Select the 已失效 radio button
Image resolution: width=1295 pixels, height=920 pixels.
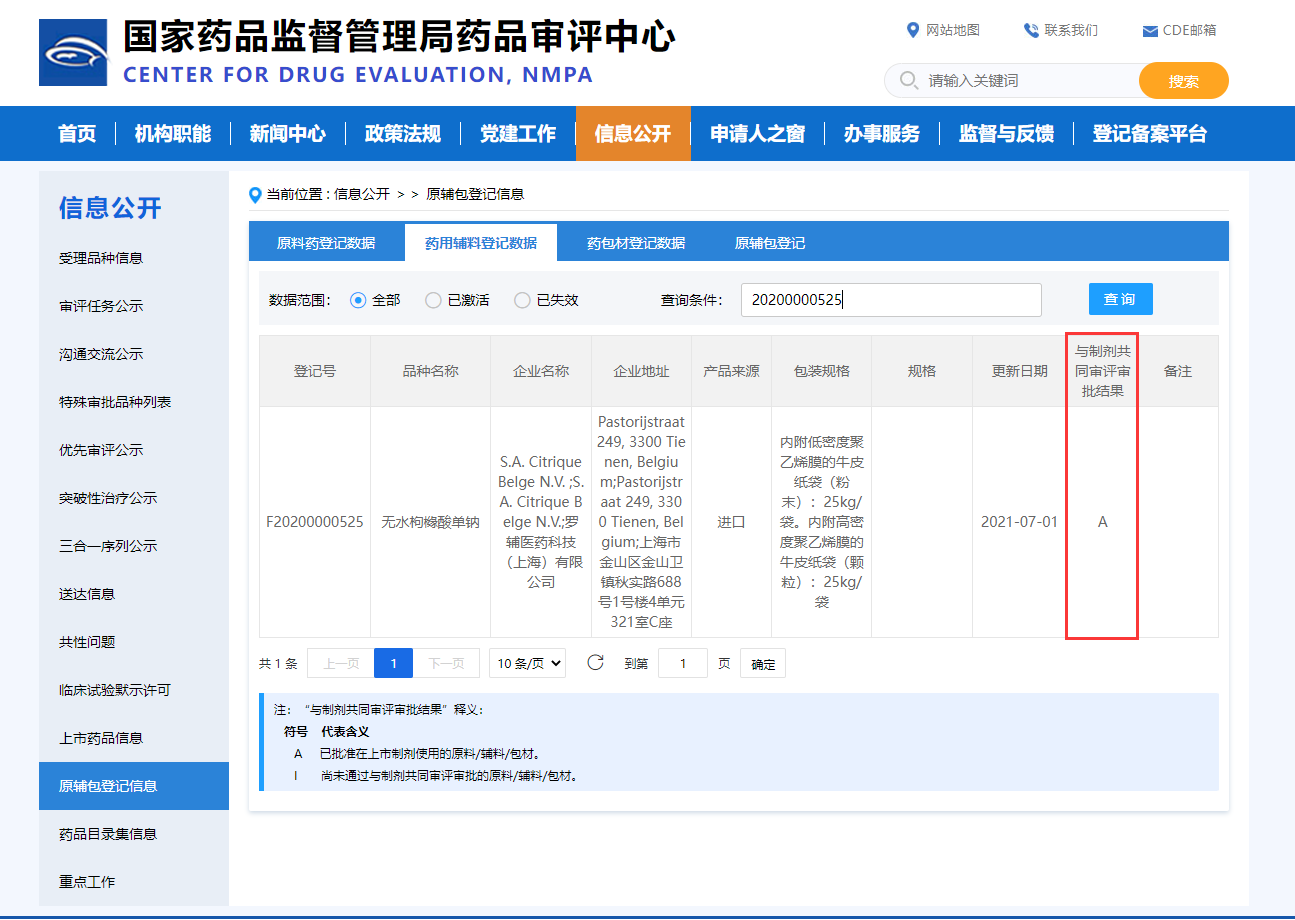(x=521, y=299)
